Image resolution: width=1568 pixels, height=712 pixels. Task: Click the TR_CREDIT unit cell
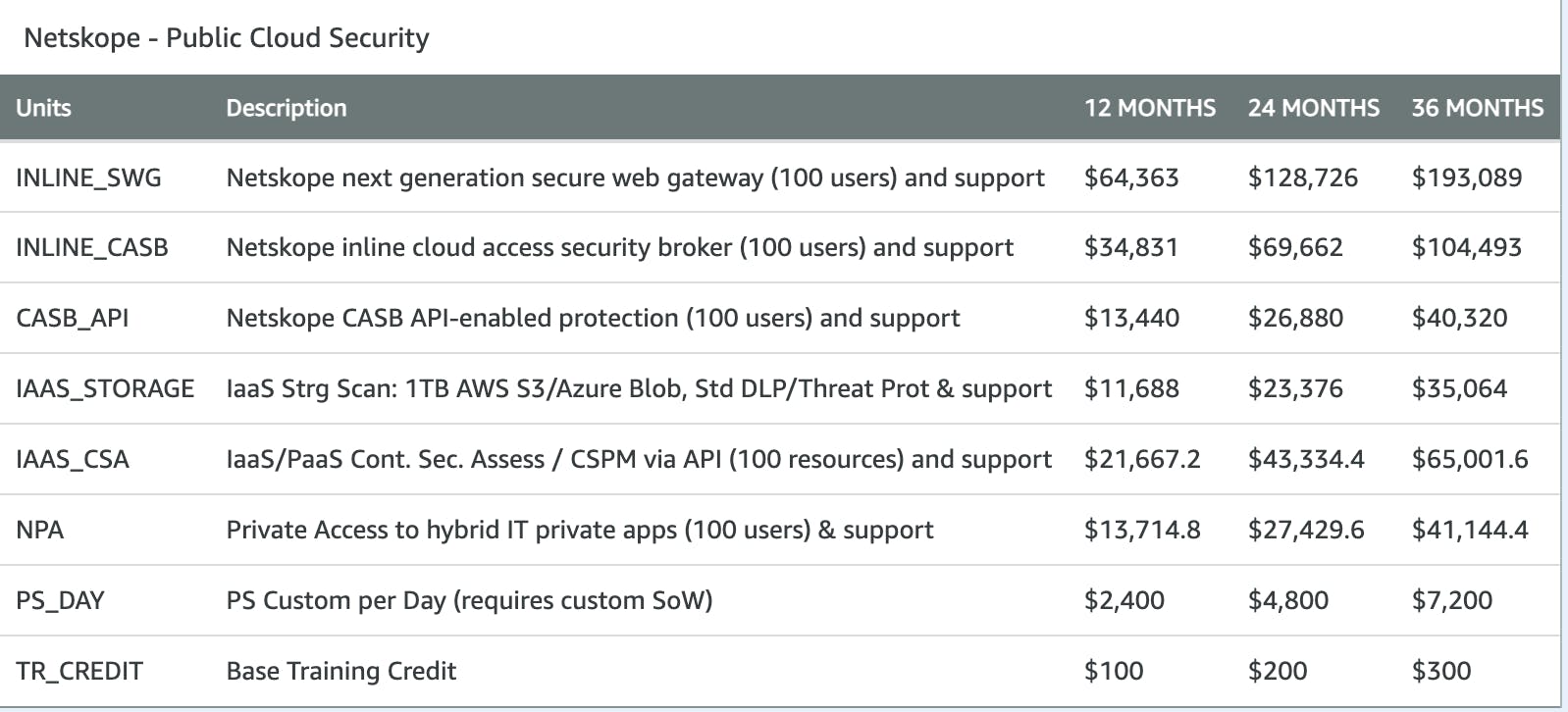pos(79,671)
